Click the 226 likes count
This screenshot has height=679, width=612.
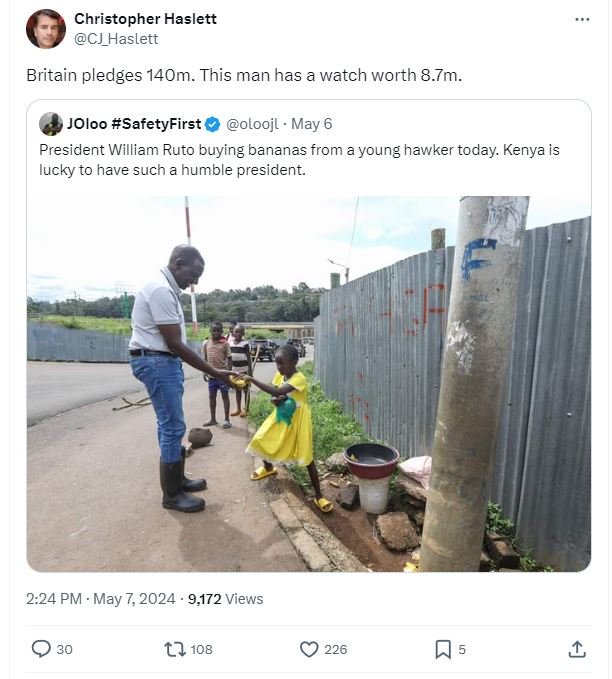[x=336, y=649]
